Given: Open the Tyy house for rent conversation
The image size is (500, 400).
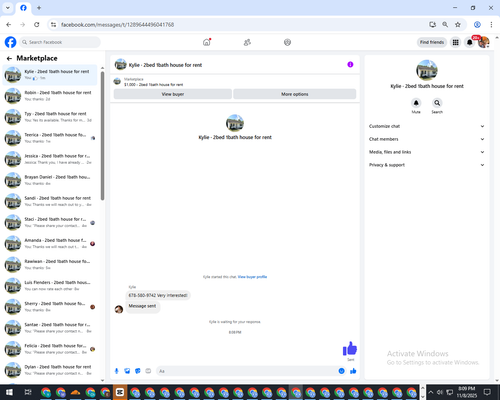Looking at the screenshot, I should click(x=50, y=117).
